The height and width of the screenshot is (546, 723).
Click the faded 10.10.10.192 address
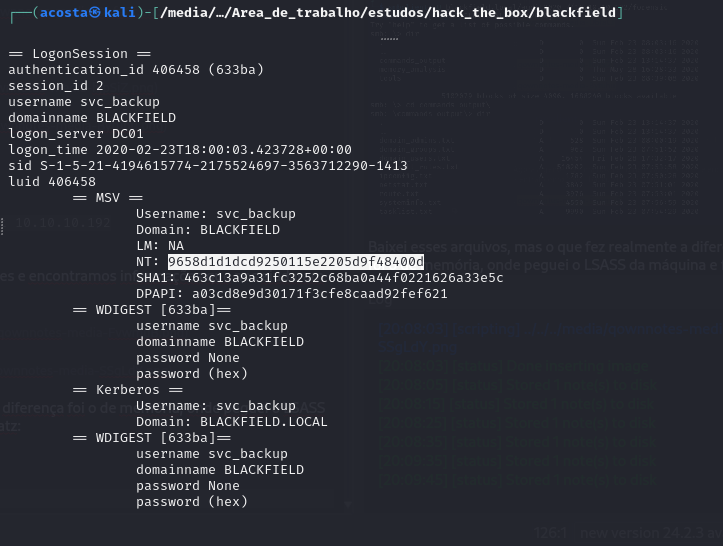pos(63,223)
